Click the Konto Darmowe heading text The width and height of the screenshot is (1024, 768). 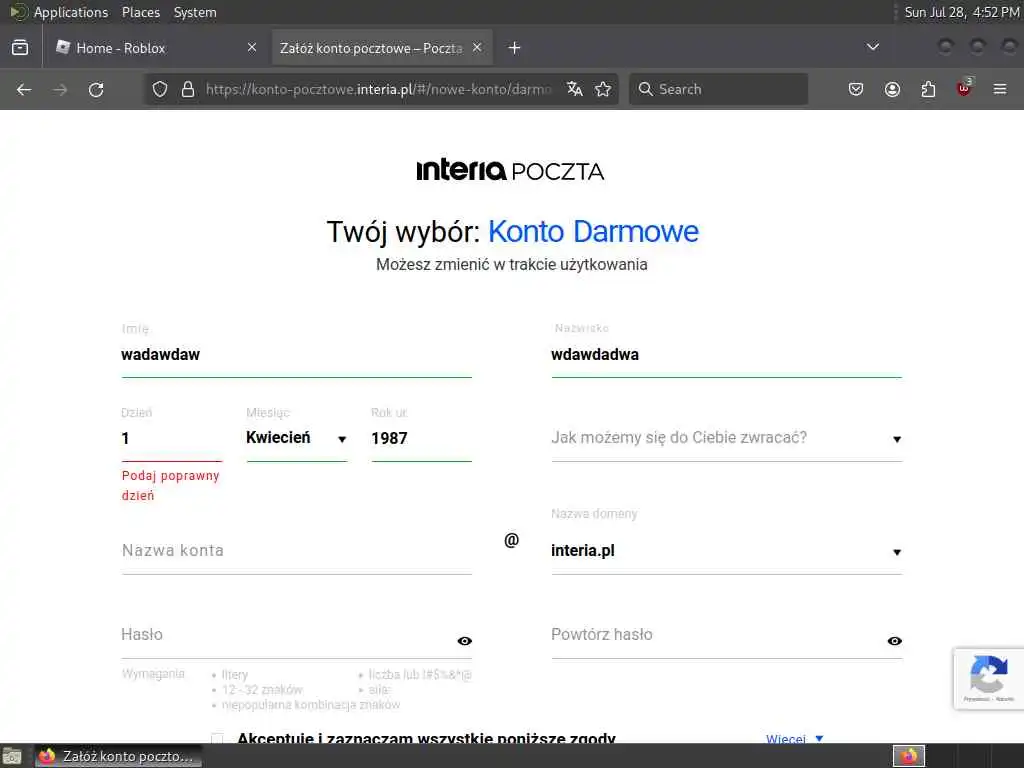coord(594,232)
